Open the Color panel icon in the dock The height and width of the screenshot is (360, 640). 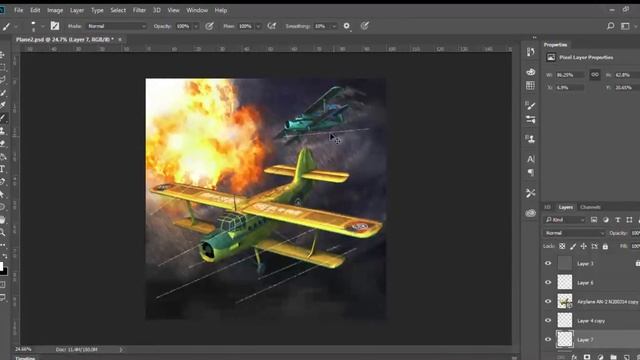click(531, 72)
